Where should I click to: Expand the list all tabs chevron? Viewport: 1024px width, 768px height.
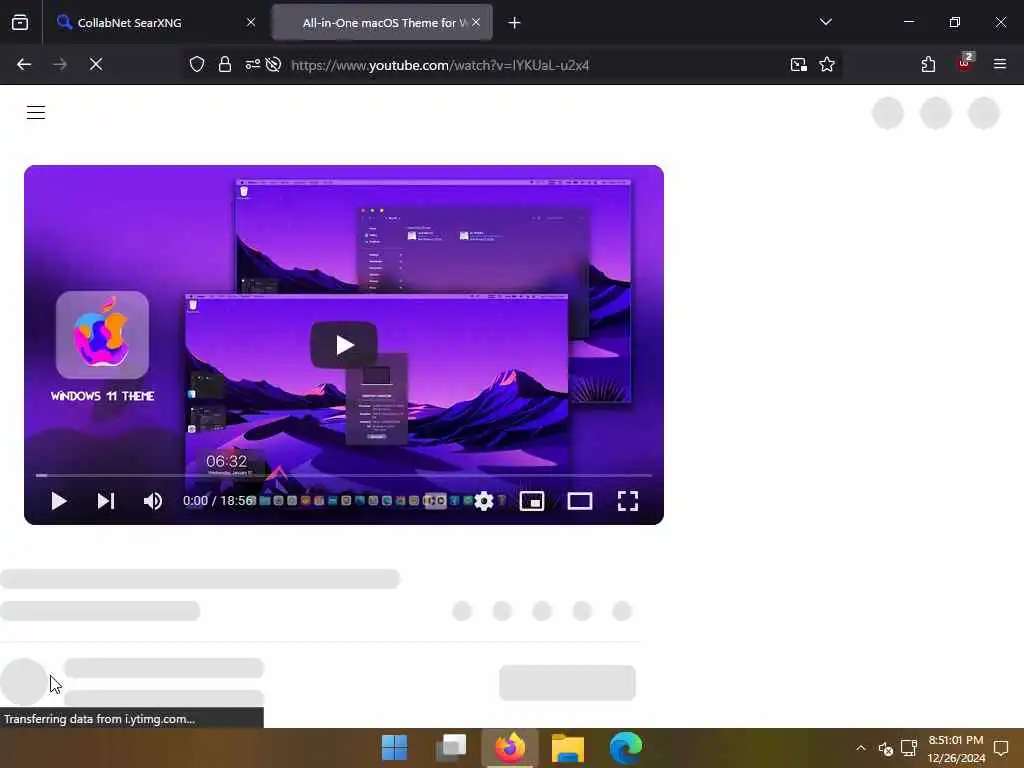pyautogui.click(x=826, y=22)
